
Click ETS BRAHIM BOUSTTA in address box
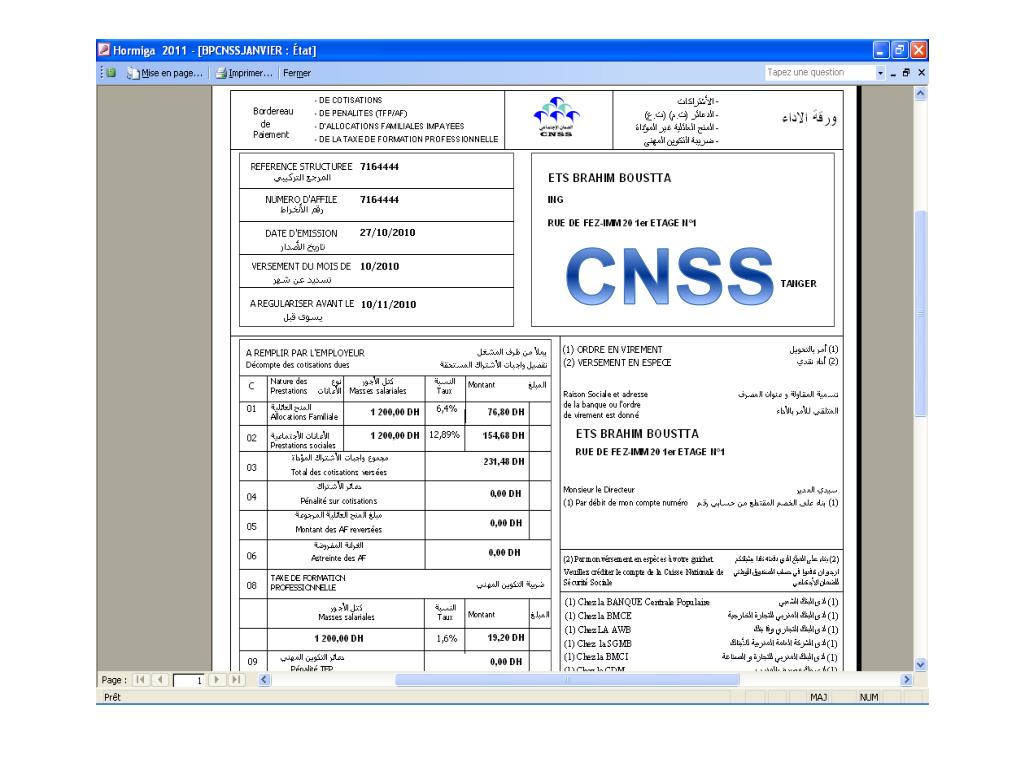pos(609,178)
